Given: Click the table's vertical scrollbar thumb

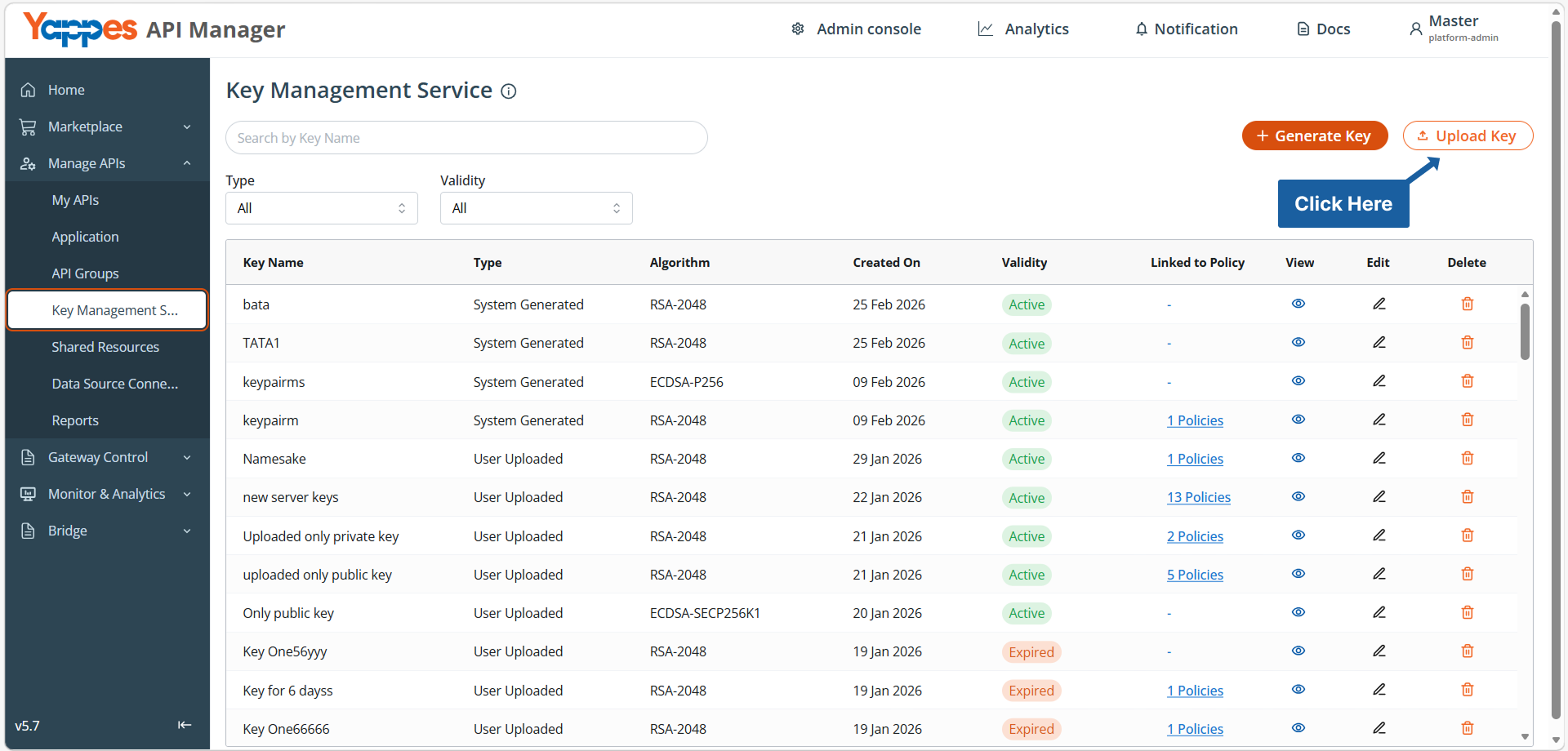Looking at the screenshot, I should [1525, 331].
